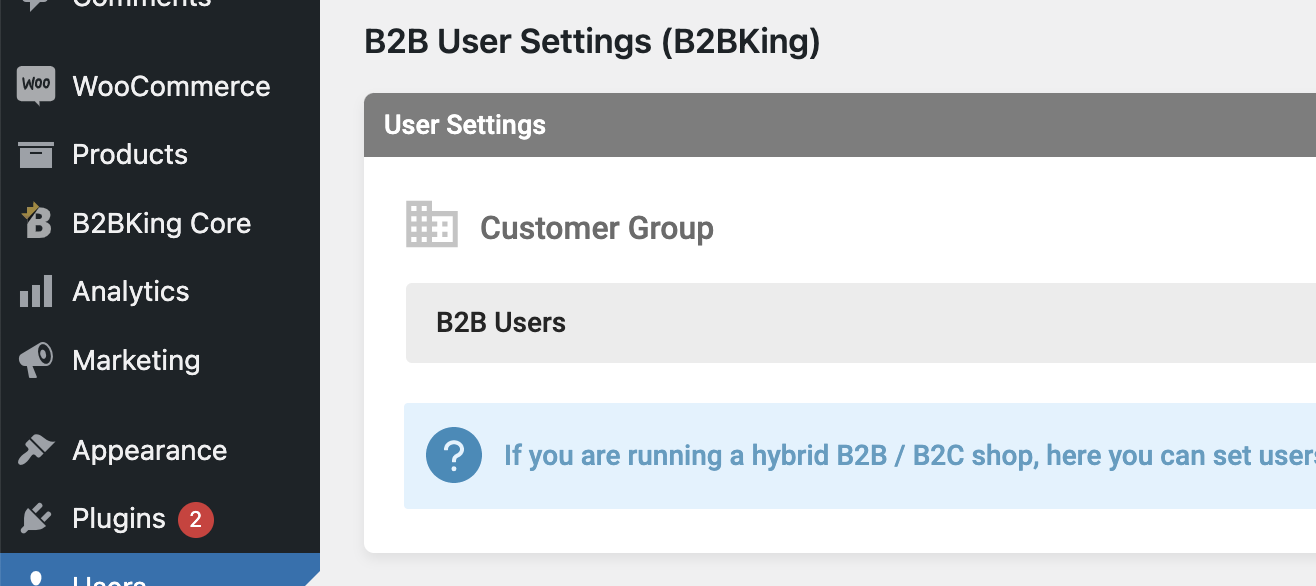The height and width of the screenshot is (586, 1316).
Task: Click the Appearance paintbrush icon
Action: coord(36,450)
